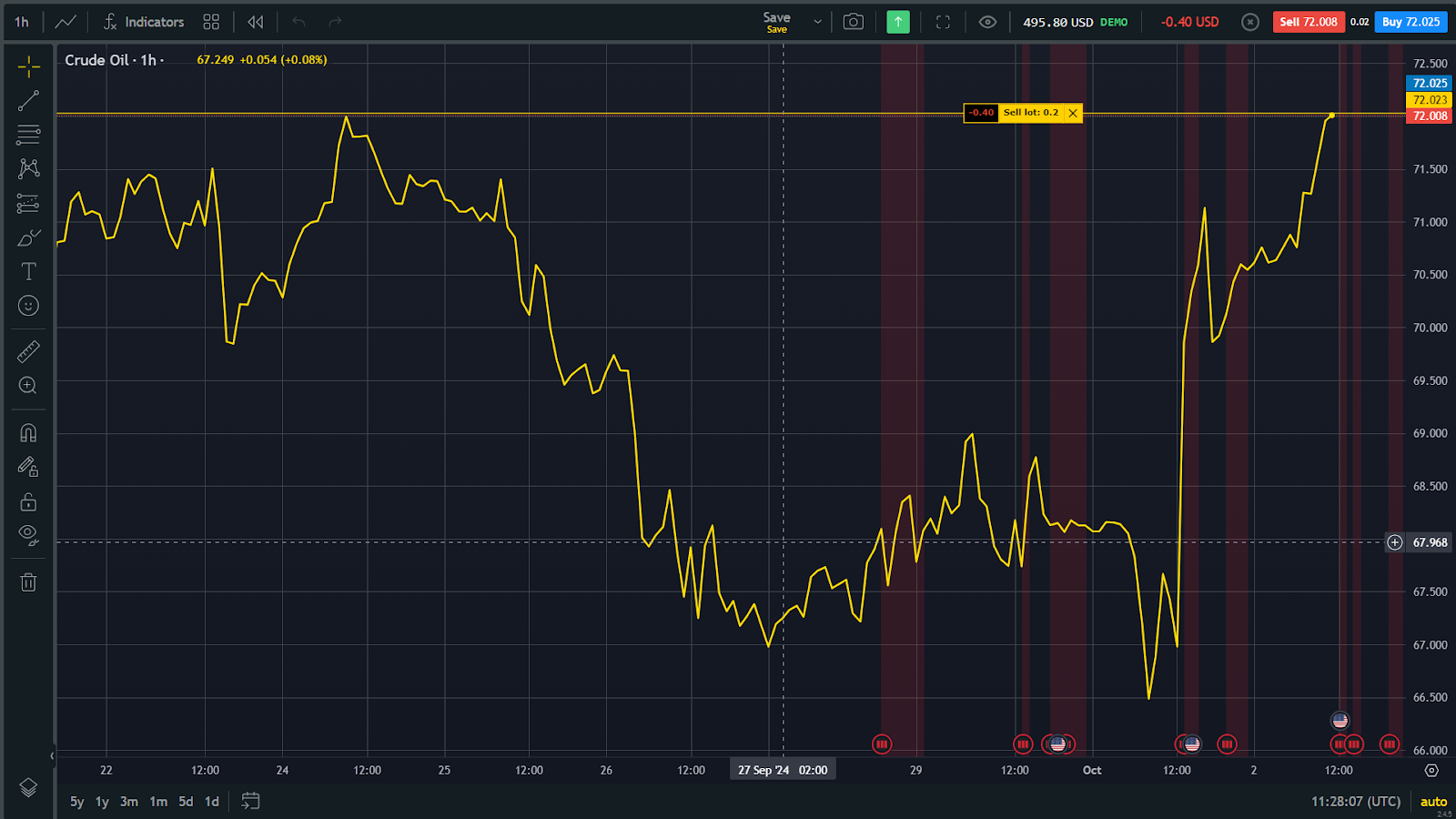Image resolution: width=1456 pixels, height=819 pixels.
Task: Toggle the auto price scale mode
Action: coord(1433,802)
